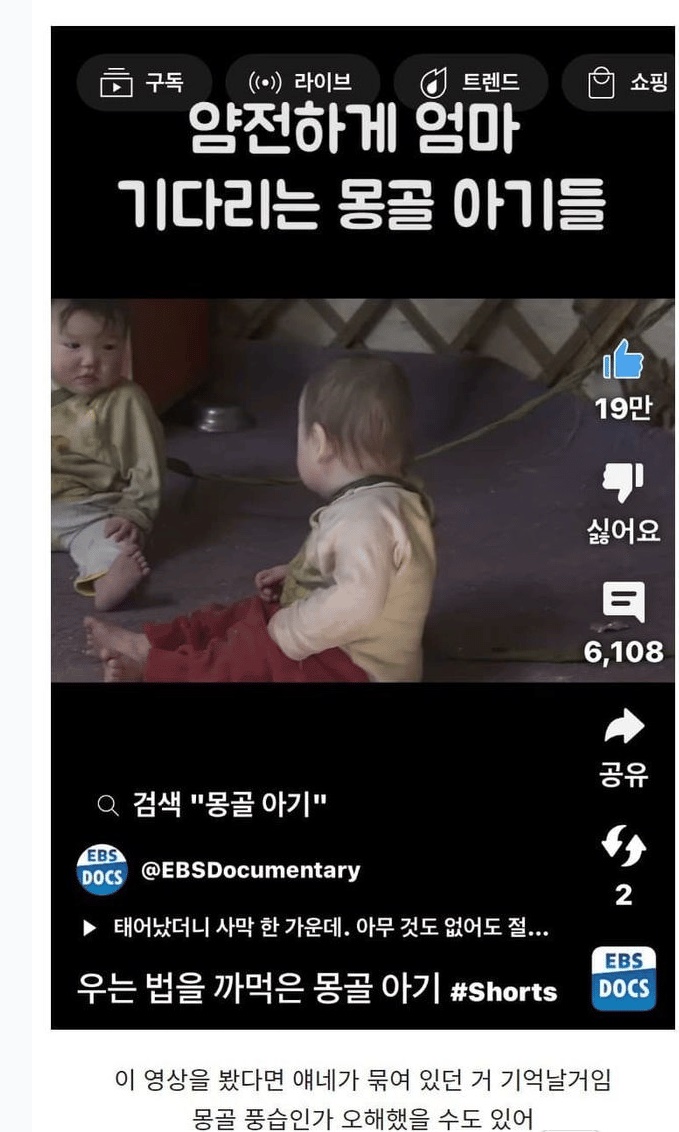Click the magnifier icon beside 검색
Image resolution: width=679 pixels, height=1132 pixels.
pos(108,805)
